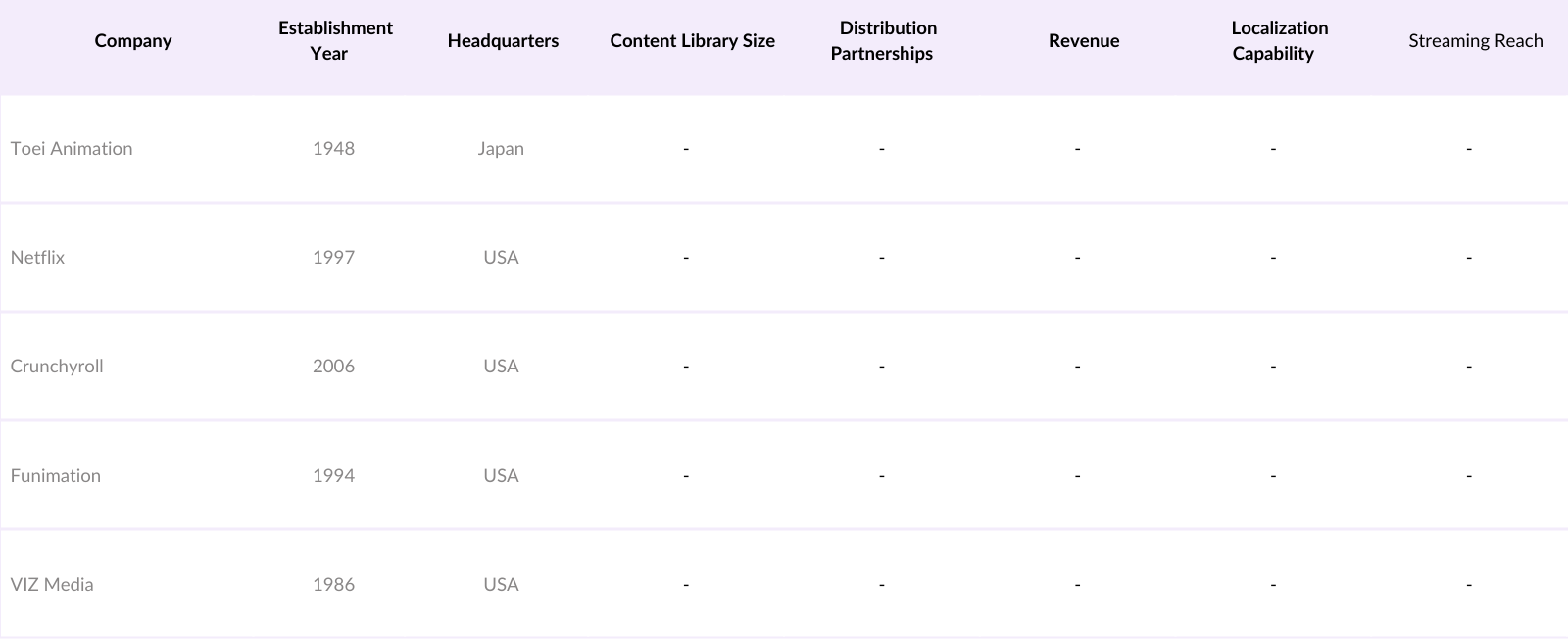
Task: Click the year 1986 cell
Action: point(333,585)
